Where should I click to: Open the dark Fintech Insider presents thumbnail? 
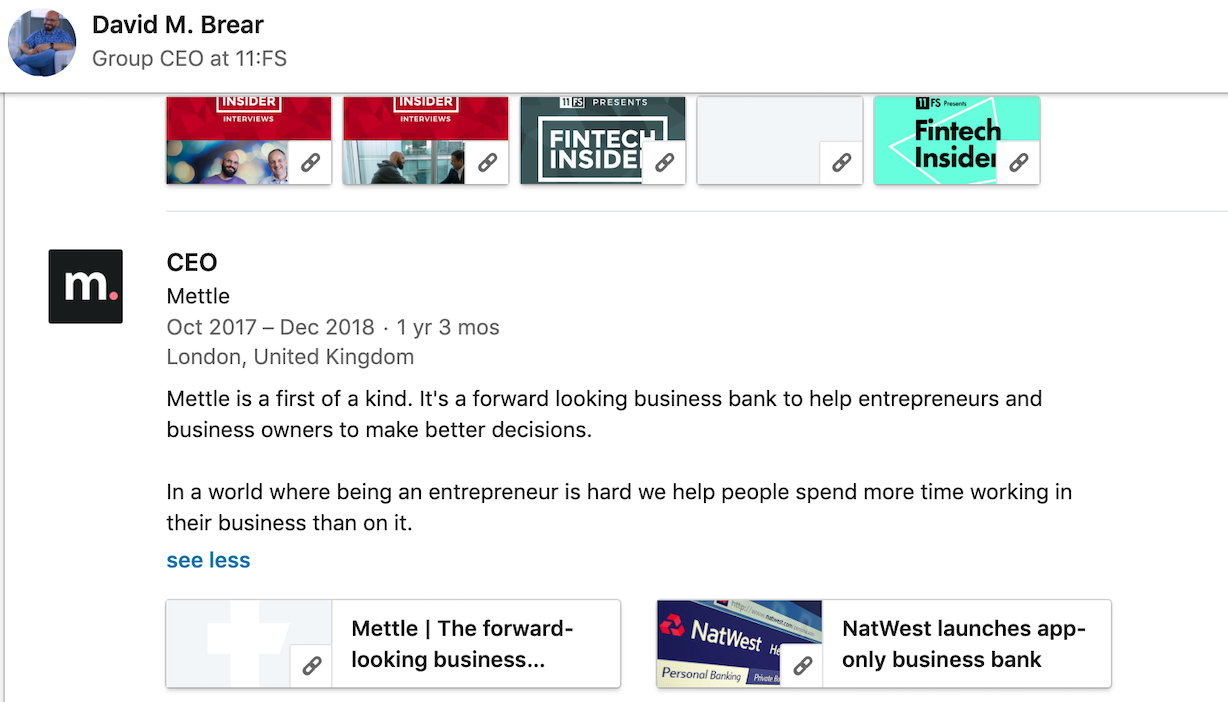point(603,140)
